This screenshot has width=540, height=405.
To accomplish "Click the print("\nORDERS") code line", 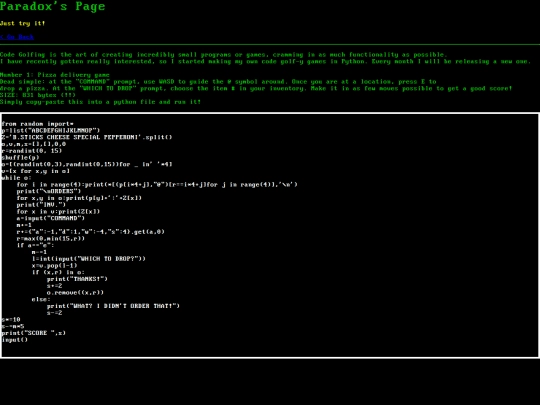I will (x=49, y=191).
